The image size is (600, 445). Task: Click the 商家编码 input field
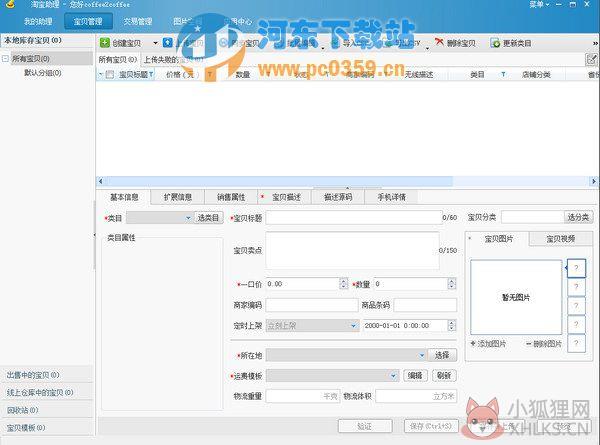(x=312, y=305)
